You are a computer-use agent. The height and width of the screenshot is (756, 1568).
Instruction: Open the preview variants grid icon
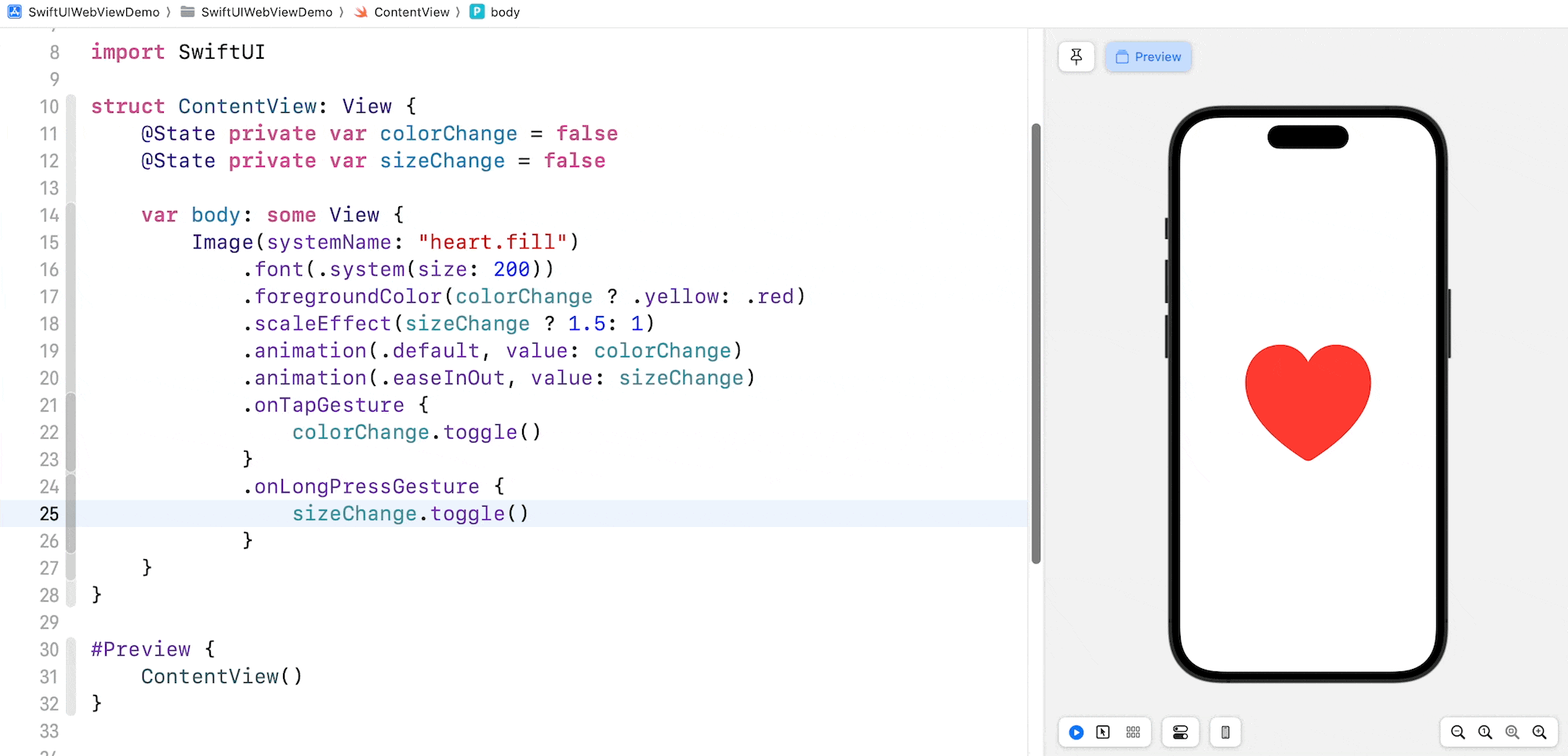[x=1133, y=732]
